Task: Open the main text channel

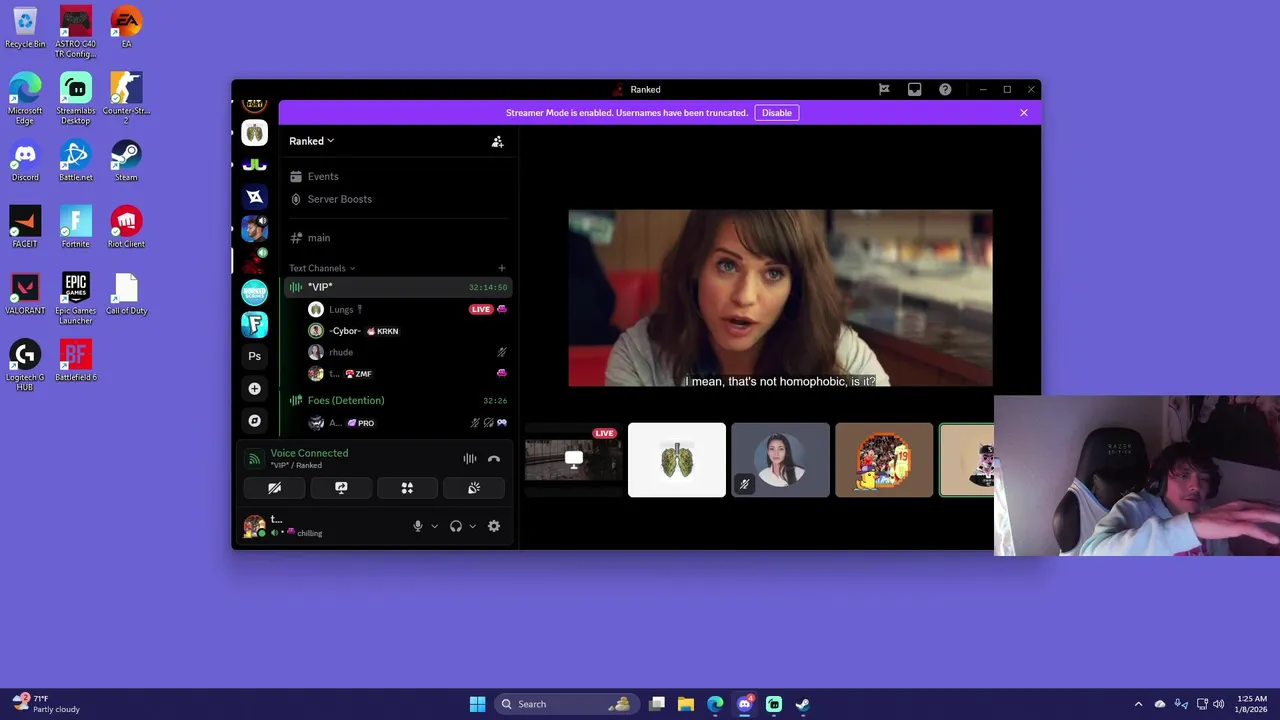Action: (398, 238)
